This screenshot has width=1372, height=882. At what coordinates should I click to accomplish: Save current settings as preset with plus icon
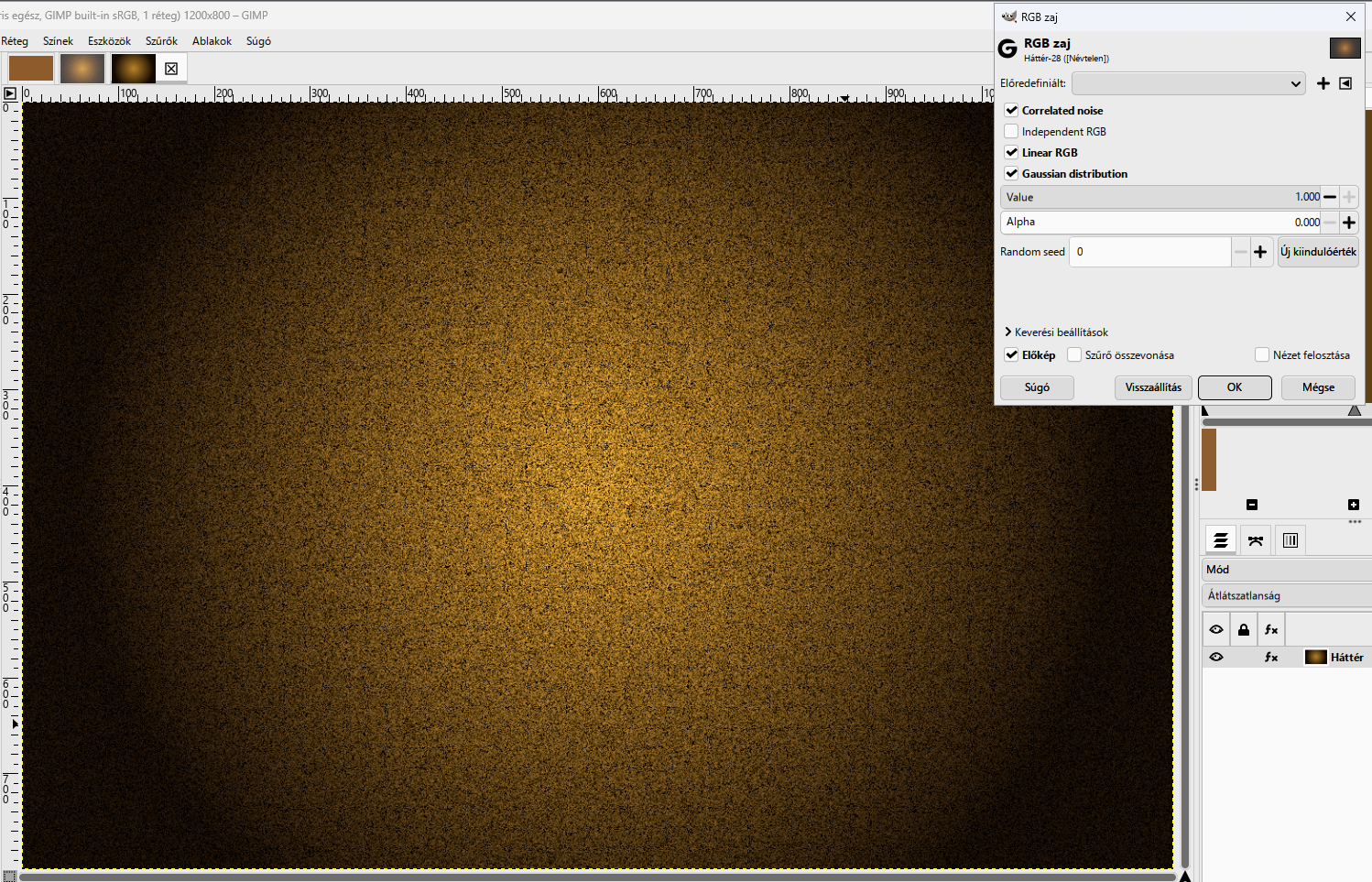click(1323, 83)
